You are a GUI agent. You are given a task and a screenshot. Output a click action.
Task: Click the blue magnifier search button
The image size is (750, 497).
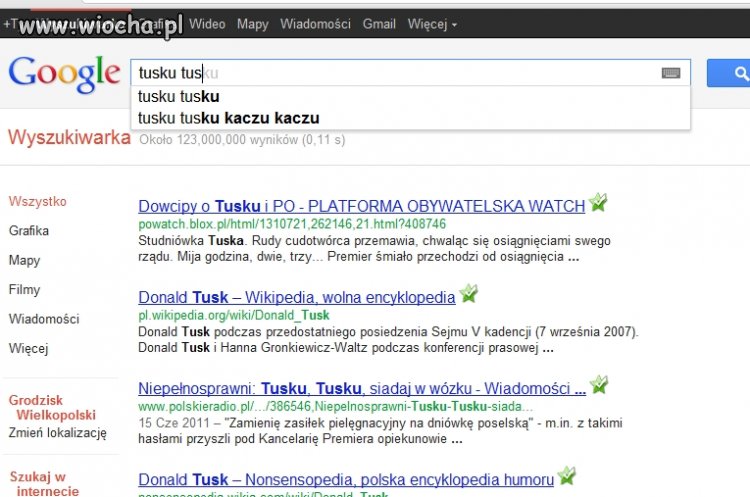coord(728,73)
